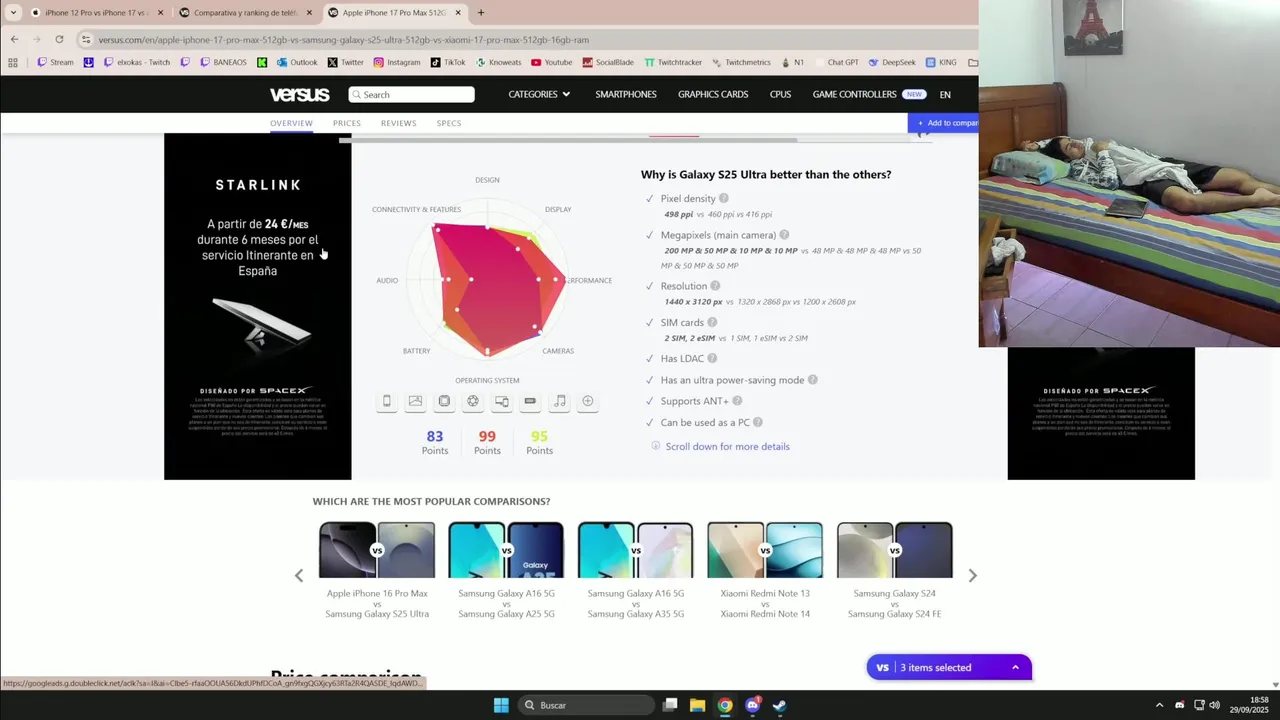Open Galaxy A16 5G vs Galaxy A35 5G comparison
1280x720 pixels.
(x=636, y=570)
